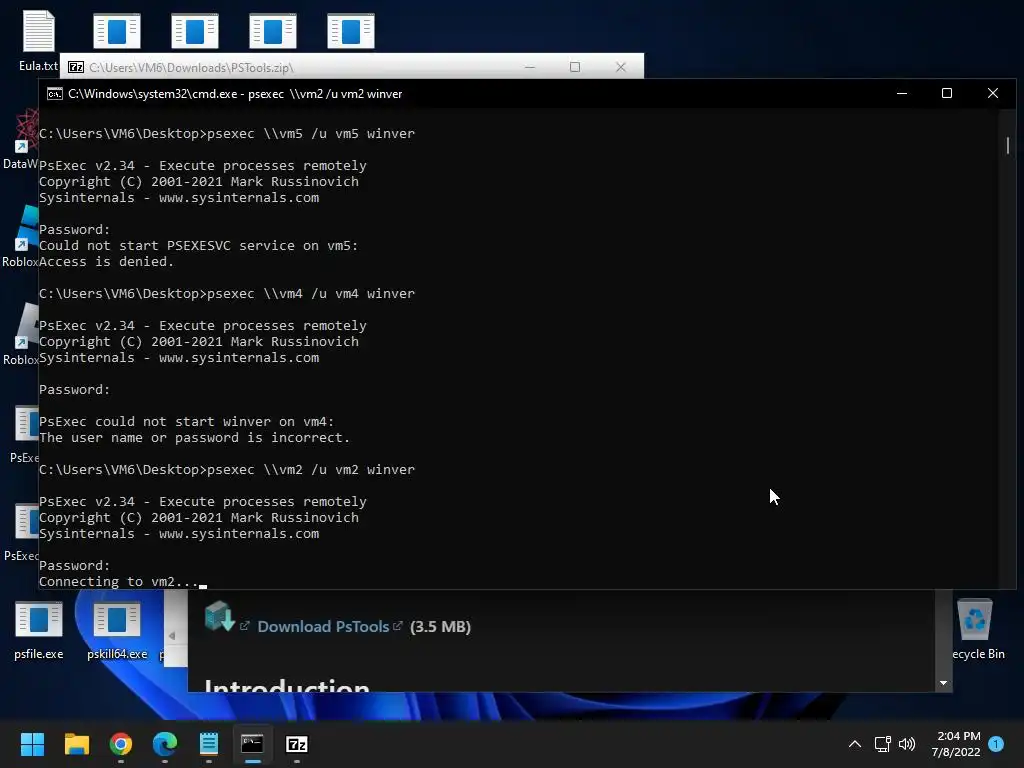Minimize the 7-Zip PSTools.zip window
The width and height of the screenshot is (1024, 768).
click(x=530, y=67)
